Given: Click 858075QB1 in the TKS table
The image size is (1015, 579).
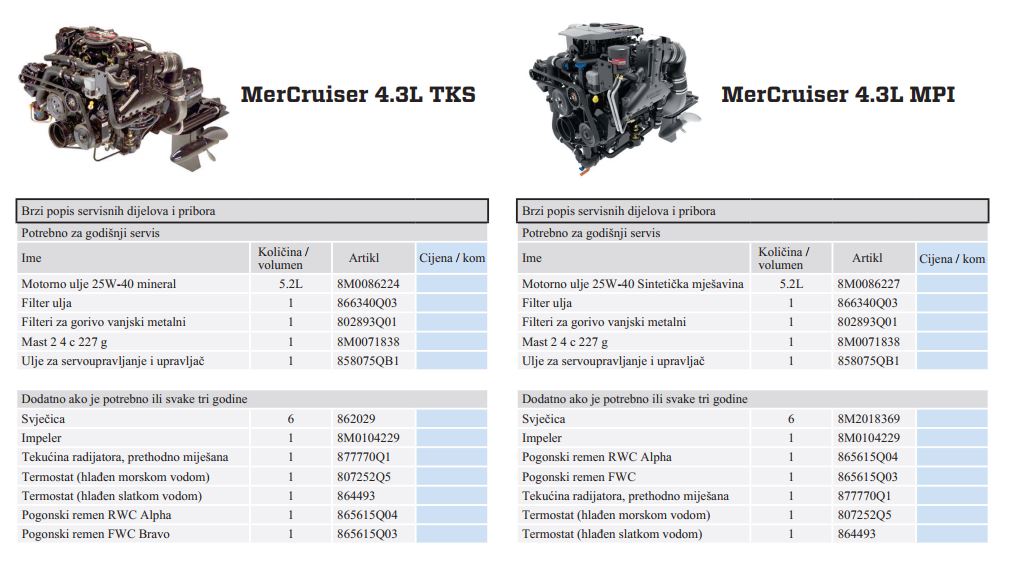Looking at the screenshot, I should coord(368,361).
